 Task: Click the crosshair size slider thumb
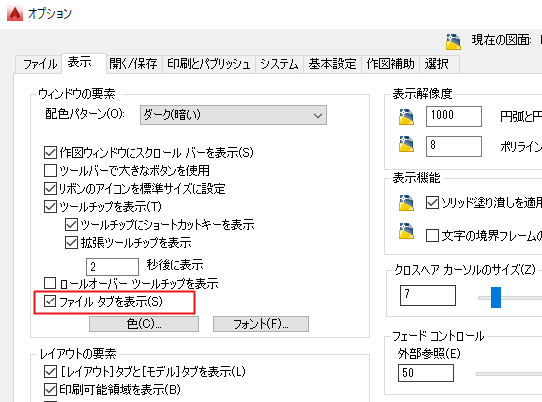(496, 297)
